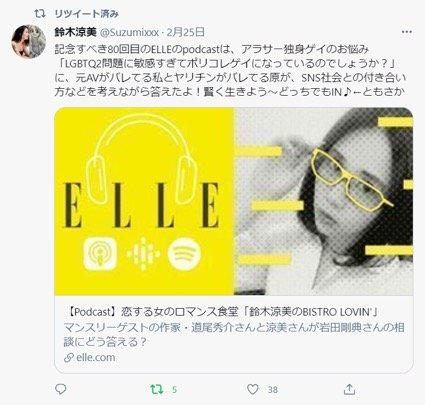Click the ELLE logo text in image
The height and width of the screenshot is (405, 425).
141,205
